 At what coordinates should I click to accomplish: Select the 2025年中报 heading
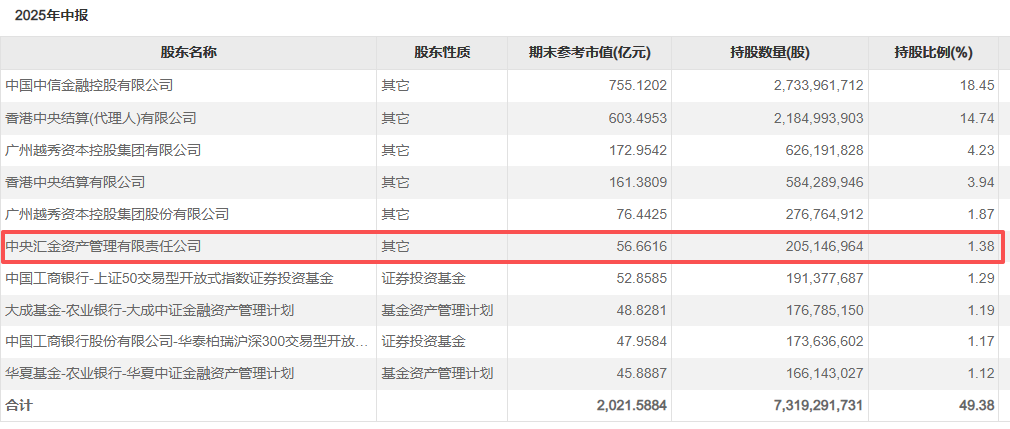point(52,16)
